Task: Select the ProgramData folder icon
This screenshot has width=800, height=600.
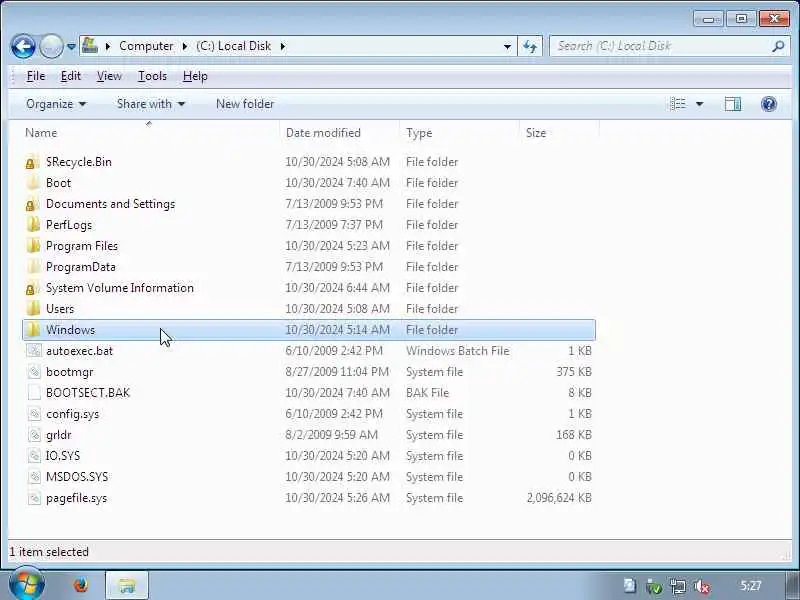Action: click(33, 267)
